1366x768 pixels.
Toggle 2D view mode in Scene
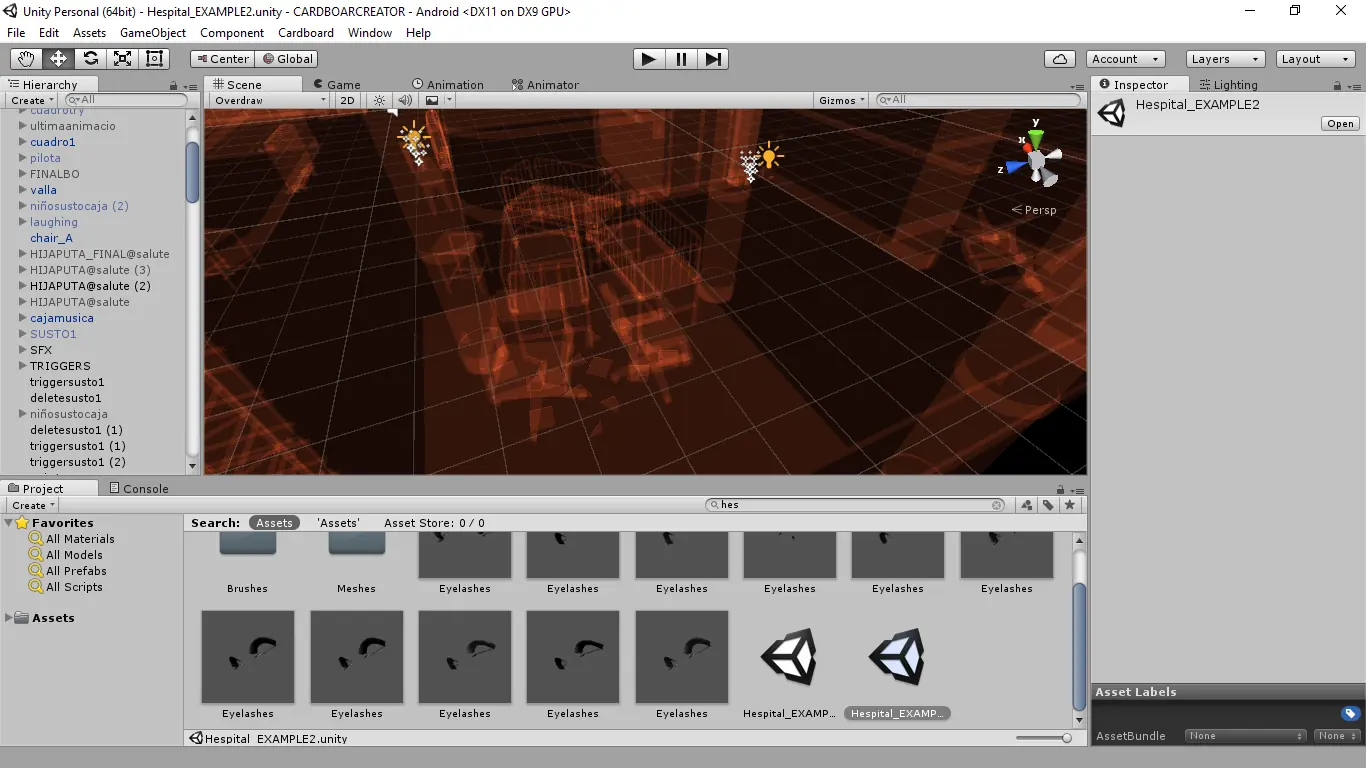pos(347,100)
